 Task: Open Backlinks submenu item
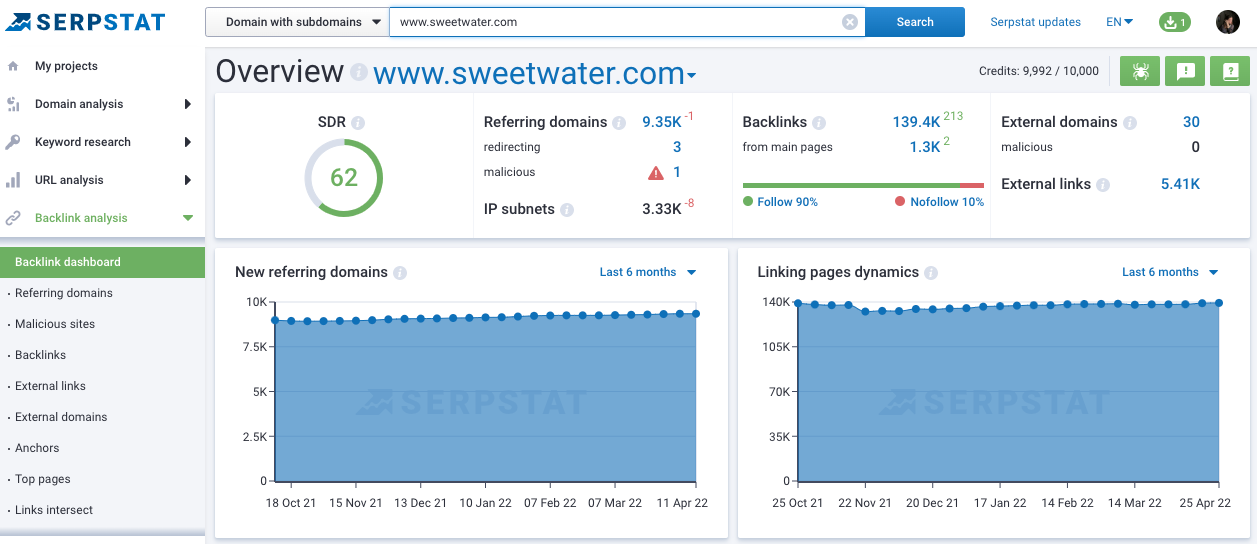coord(40,355)
